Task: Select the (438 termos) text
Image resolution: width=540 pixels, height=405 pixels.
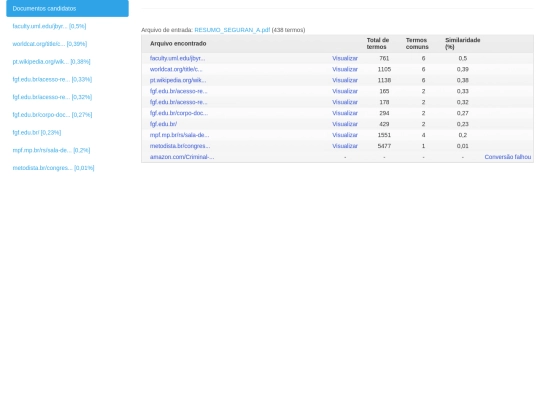Action: [288, 30]
